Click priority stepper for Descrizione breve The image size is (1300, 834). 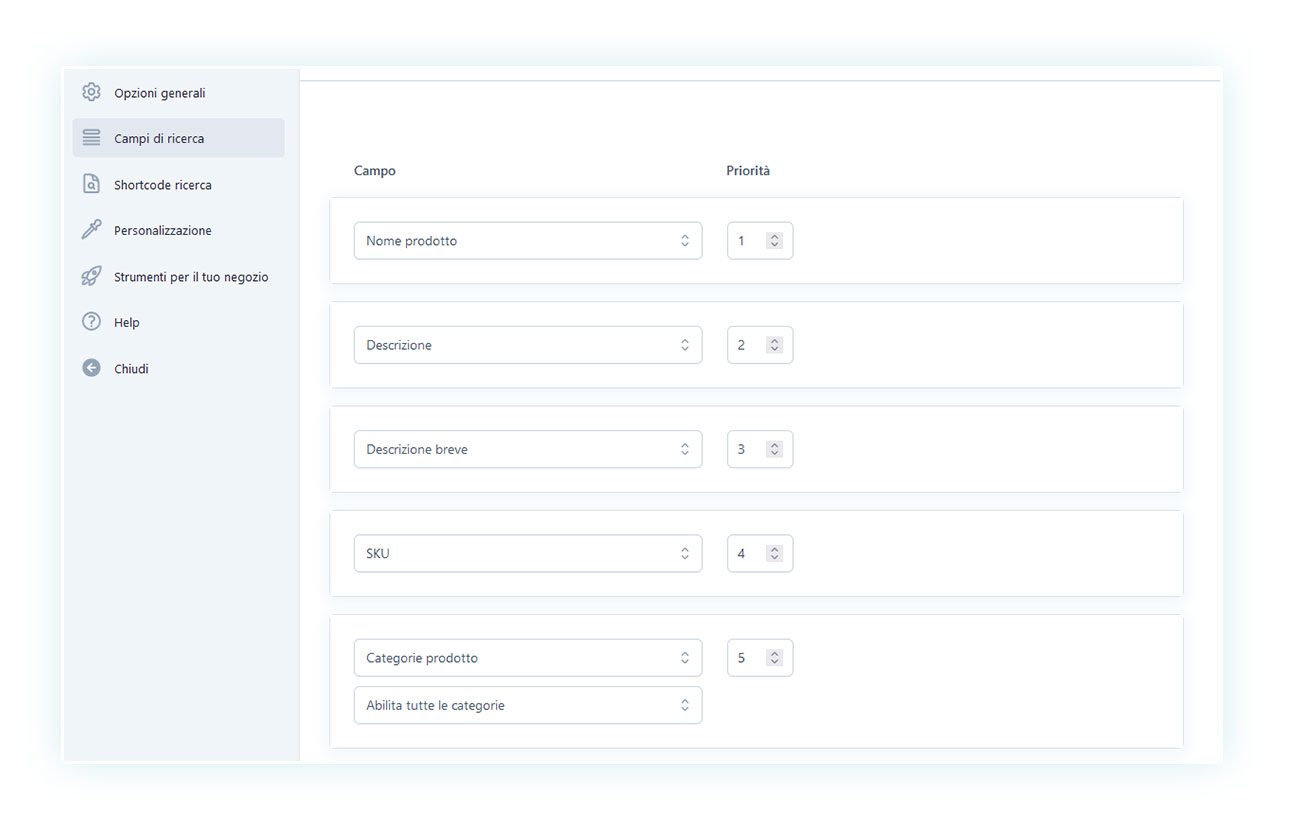click(x=774, y=449)
